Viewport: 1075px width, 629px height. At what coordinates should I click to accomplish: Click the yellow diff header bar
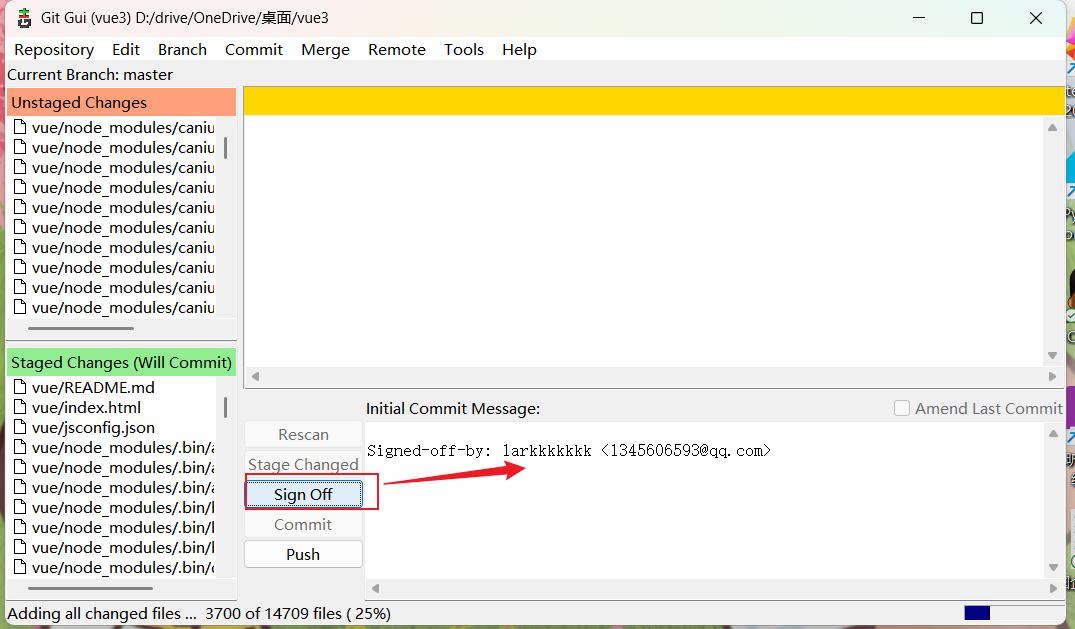click(653, 101)
